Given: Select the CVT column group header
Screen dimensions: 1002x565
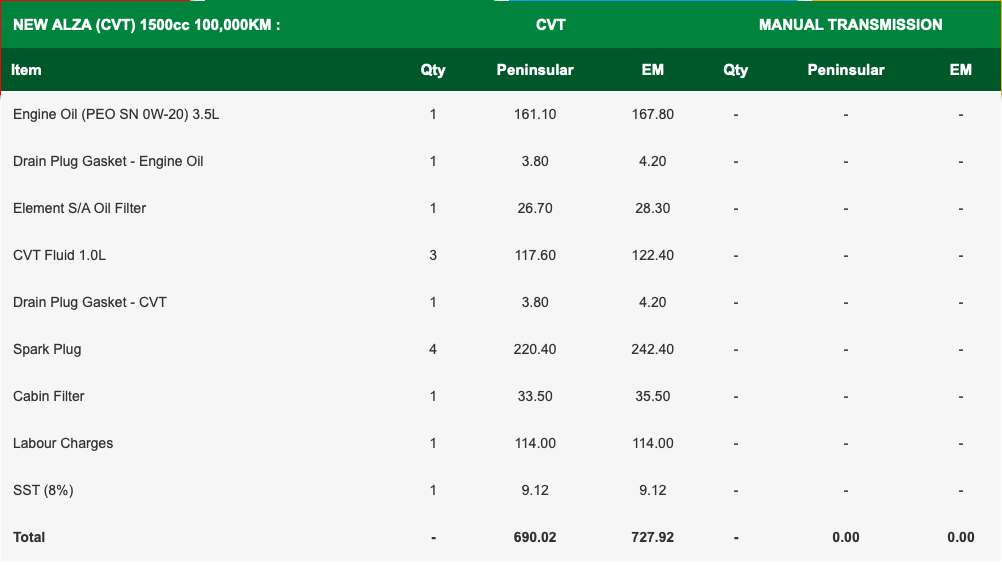Looking at the screenshot, I should tap(550, 25).
